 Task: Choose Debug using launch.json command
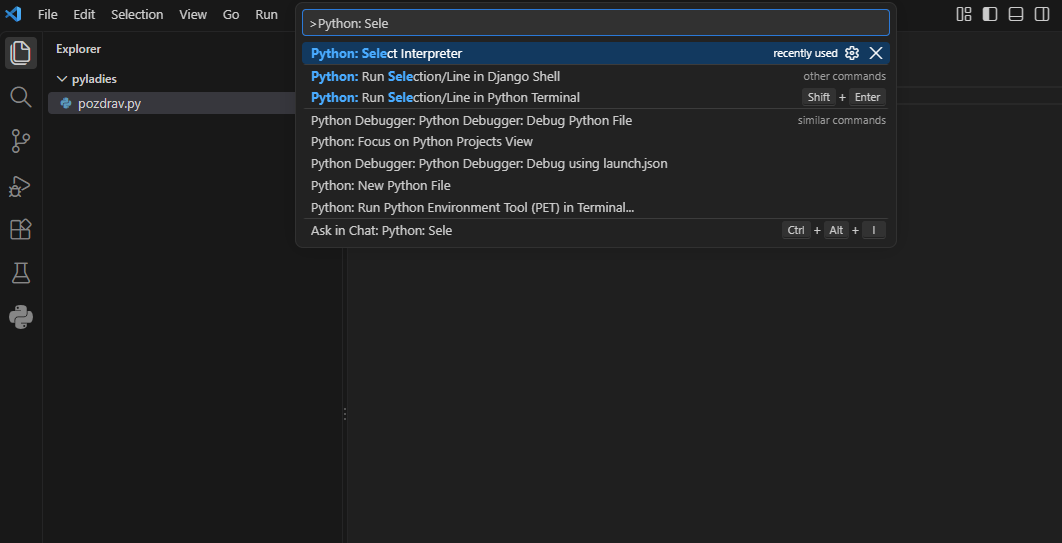pos(595,164)
